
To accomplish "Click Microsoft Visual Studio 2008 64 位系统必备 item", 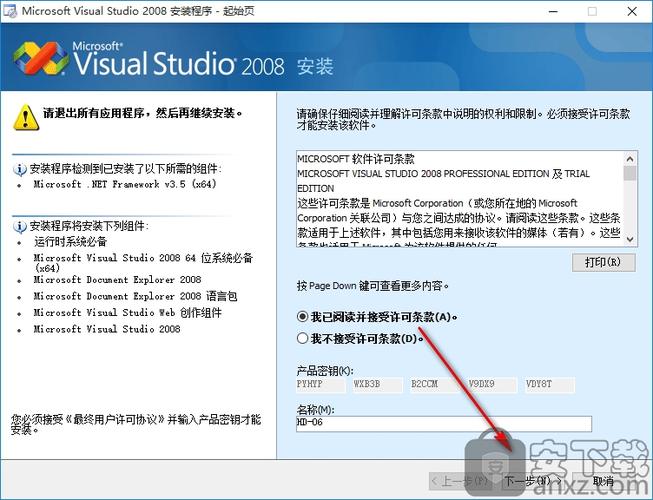I will pyautogui.click(x=143, y=263).
